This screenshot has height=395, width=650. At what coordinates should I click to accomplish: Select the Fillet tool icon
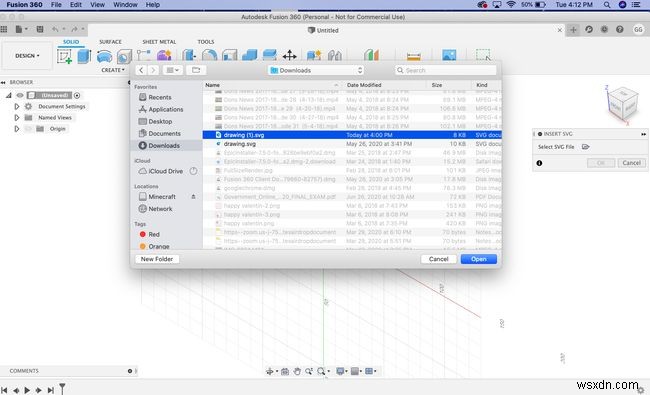[x=209, y=55]
